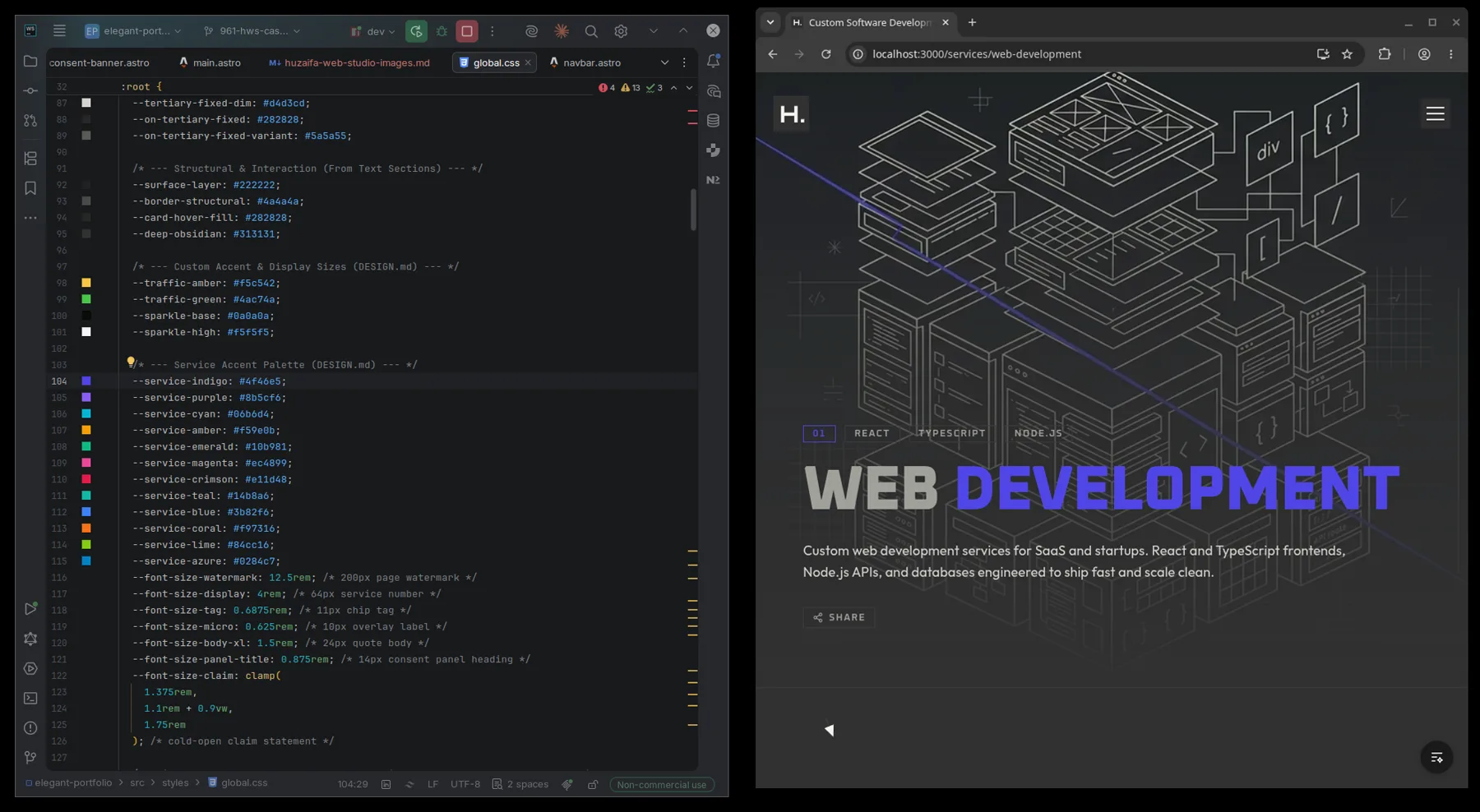The image size is (1480, 812).
Task: Stop the running dev process
Action: click(467, 31)
